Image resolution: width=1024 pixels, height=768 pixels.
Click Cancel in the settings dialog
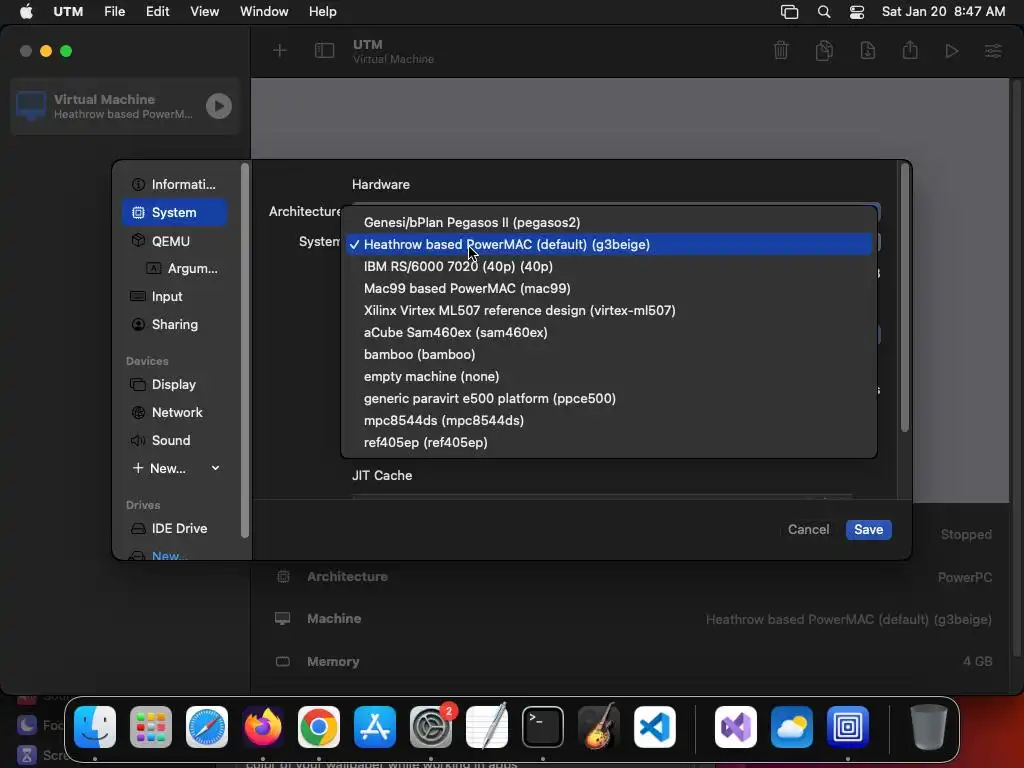click(808, 530)
